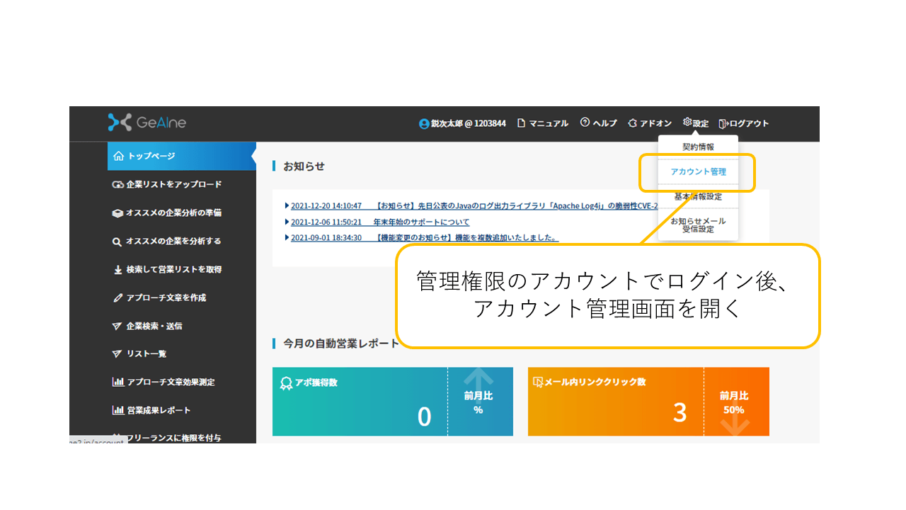Screen dimensions: 906x510
Task: Open the ヘルプ menu in top bar
Action: click(x=599, y=124)
